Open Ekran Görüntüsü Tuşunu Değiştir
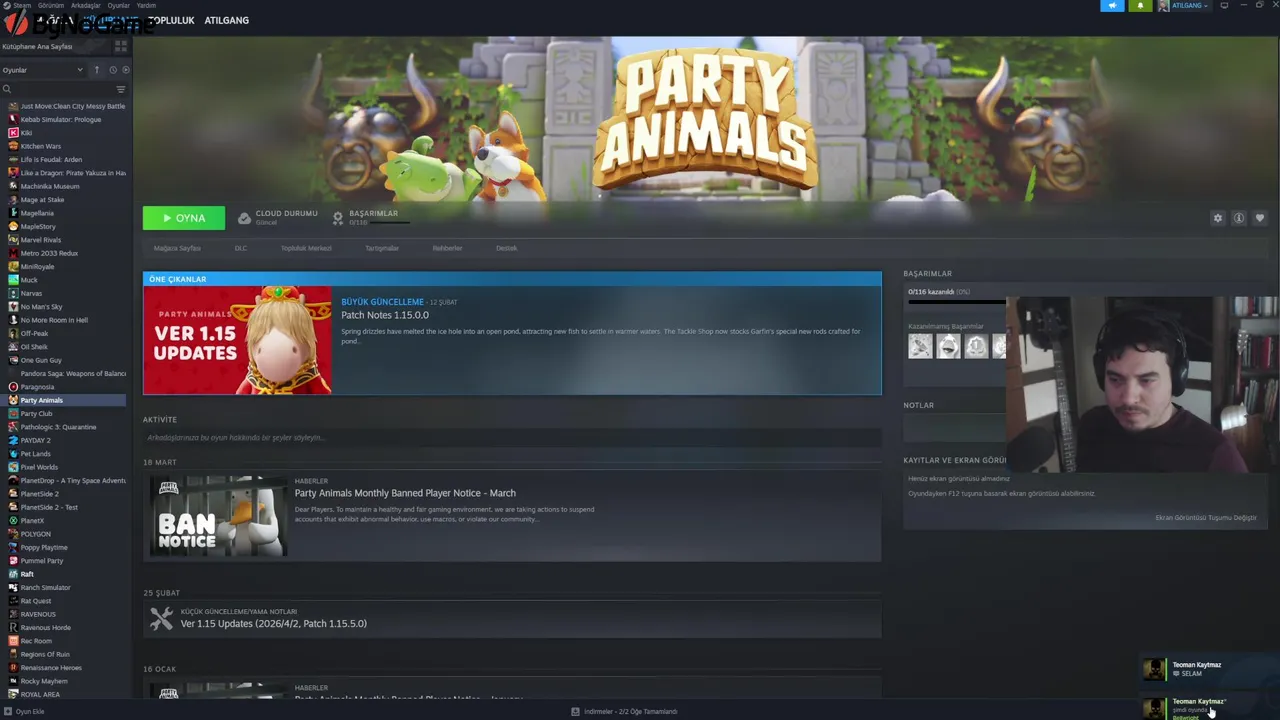This screenshot has width=1280, height=720. tap(1206, 518)
